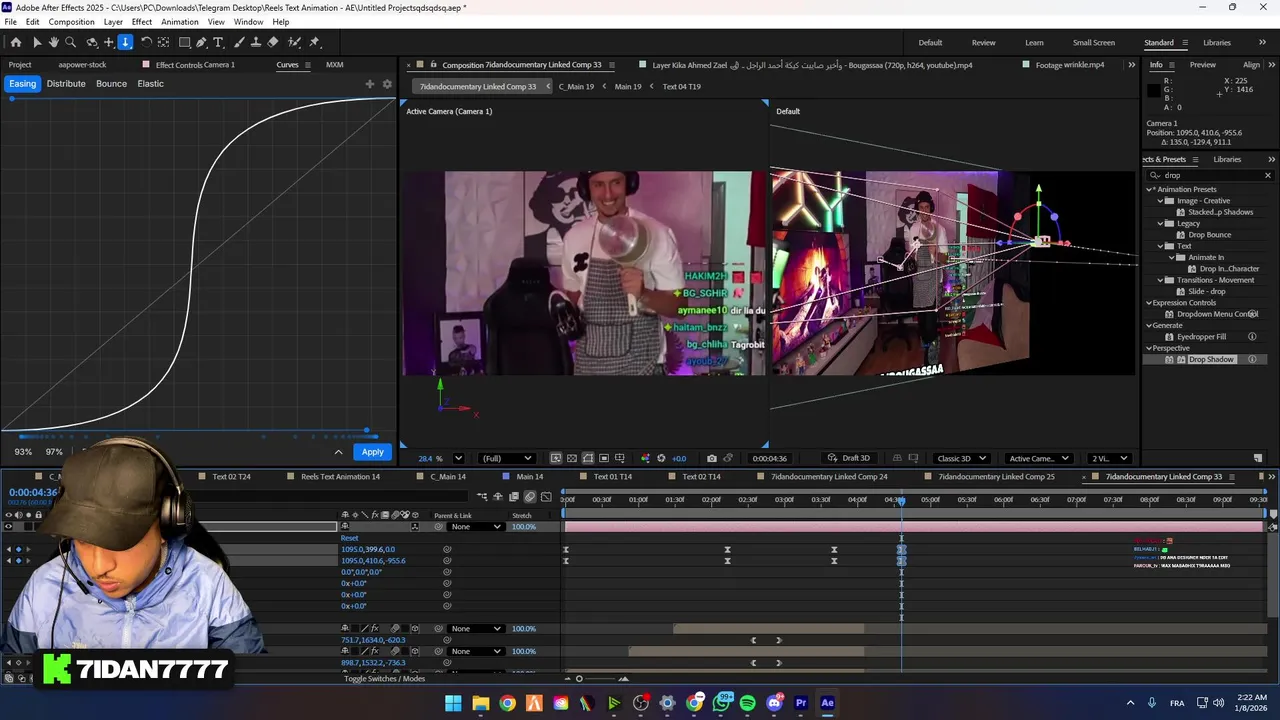1280x720 pixels.
Task: Select the Puppet Pin tool
Action: pos(314,42)
